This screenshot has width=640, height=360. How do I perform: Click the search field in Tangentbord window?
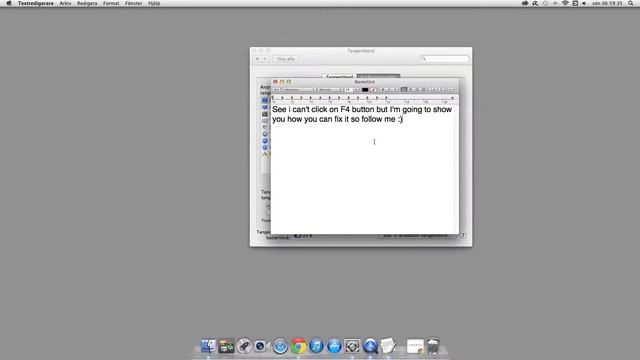click(444, 59)
